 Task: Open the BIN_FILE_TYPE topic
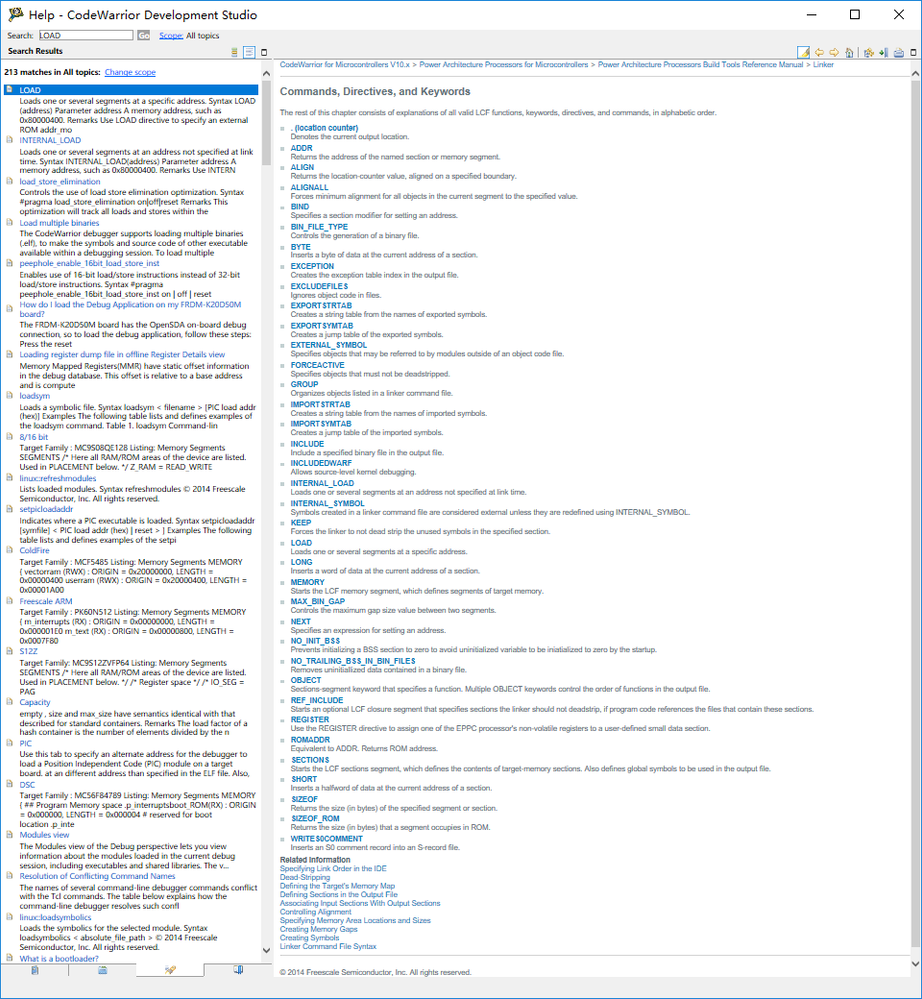coord(319,227)
